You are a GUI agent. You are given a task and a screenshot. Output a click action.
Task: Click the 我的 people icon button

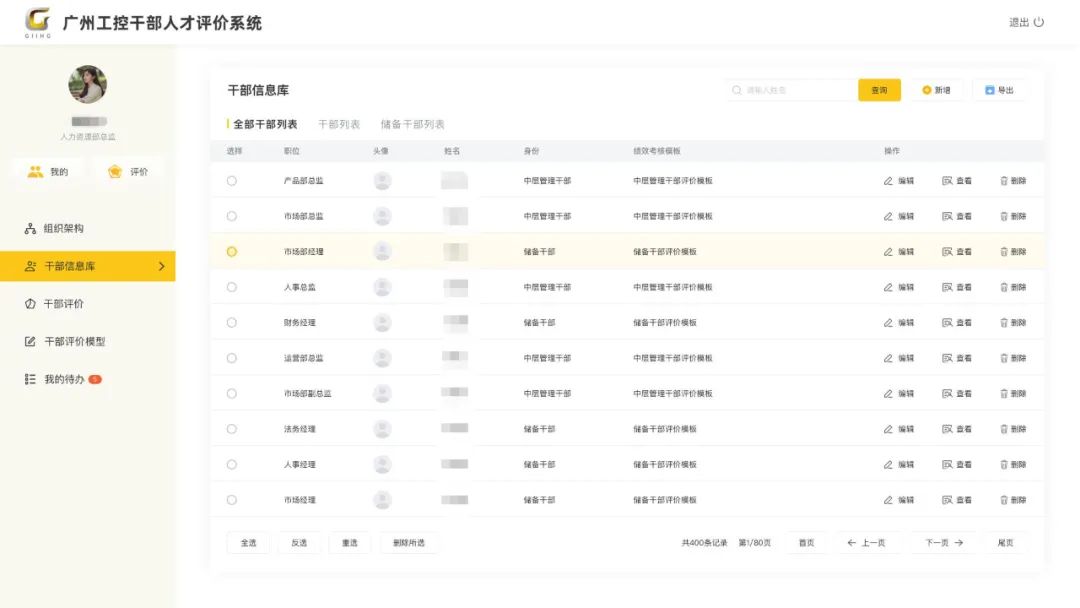coord(36,172)
